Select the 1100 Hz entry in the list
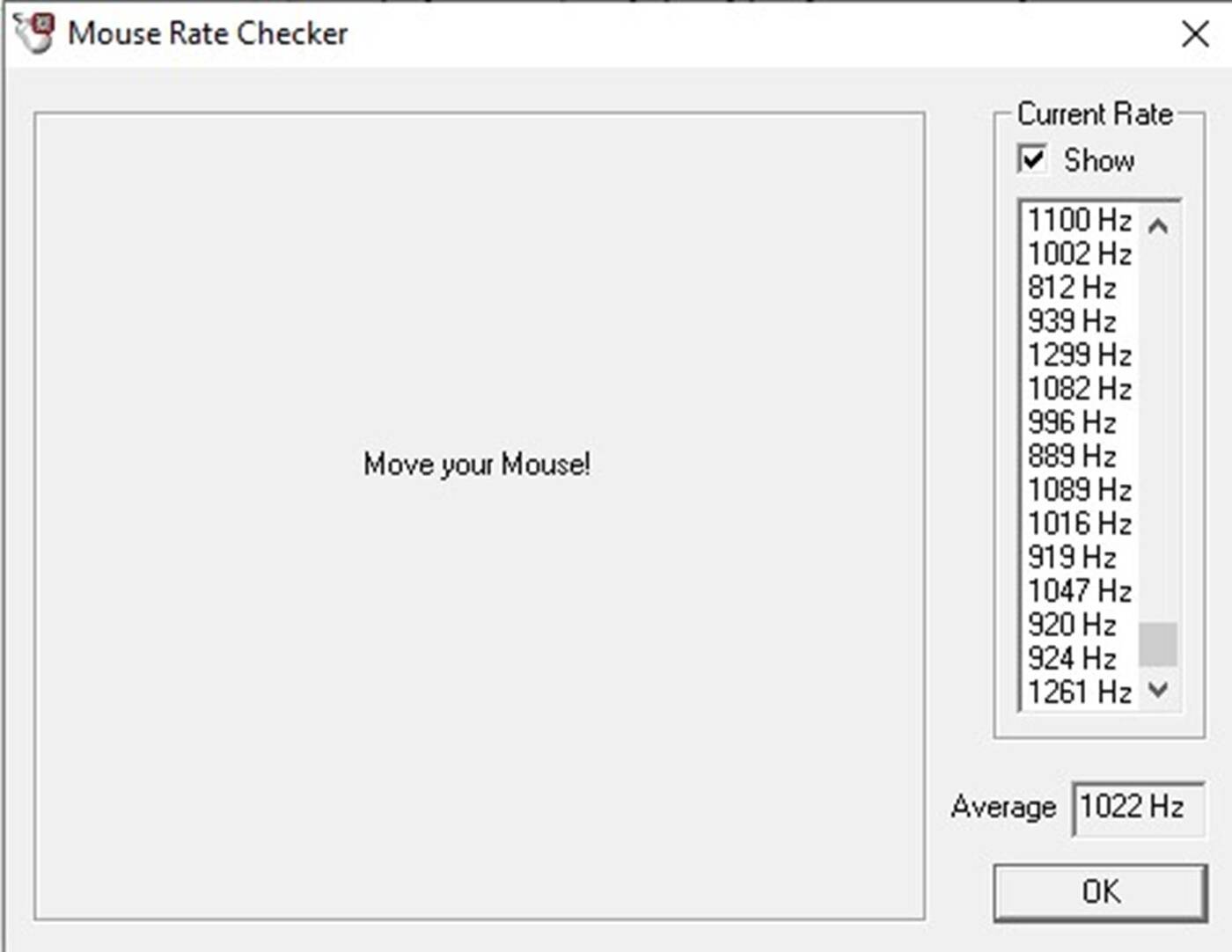The height and width of the screenshot is (952, 1232). (1079, 220)
